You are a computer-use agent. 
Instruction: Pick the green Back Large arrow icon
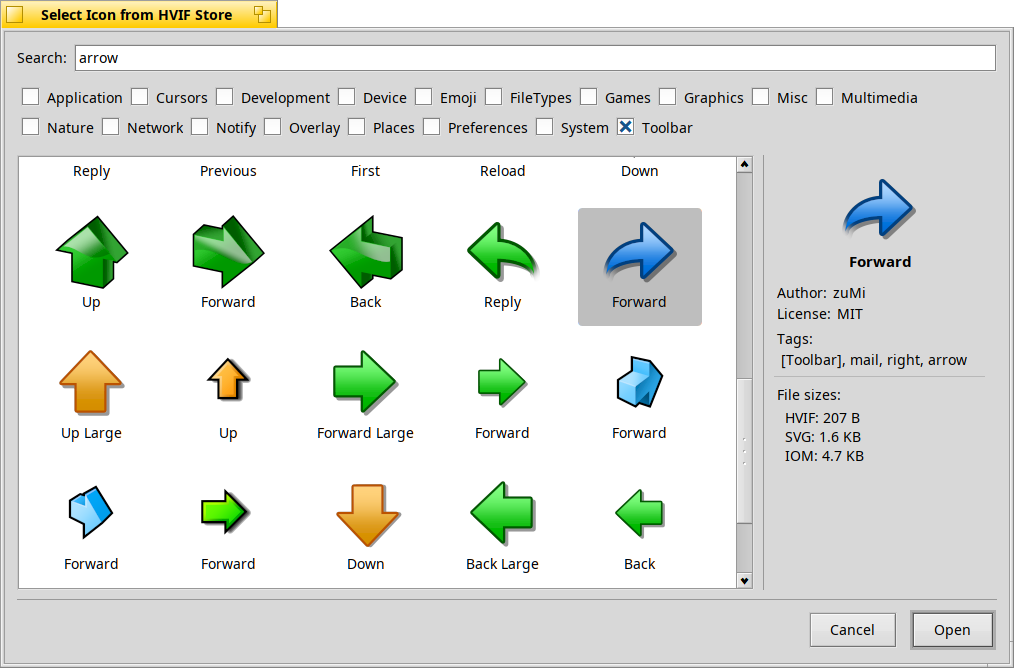(502, 515)
